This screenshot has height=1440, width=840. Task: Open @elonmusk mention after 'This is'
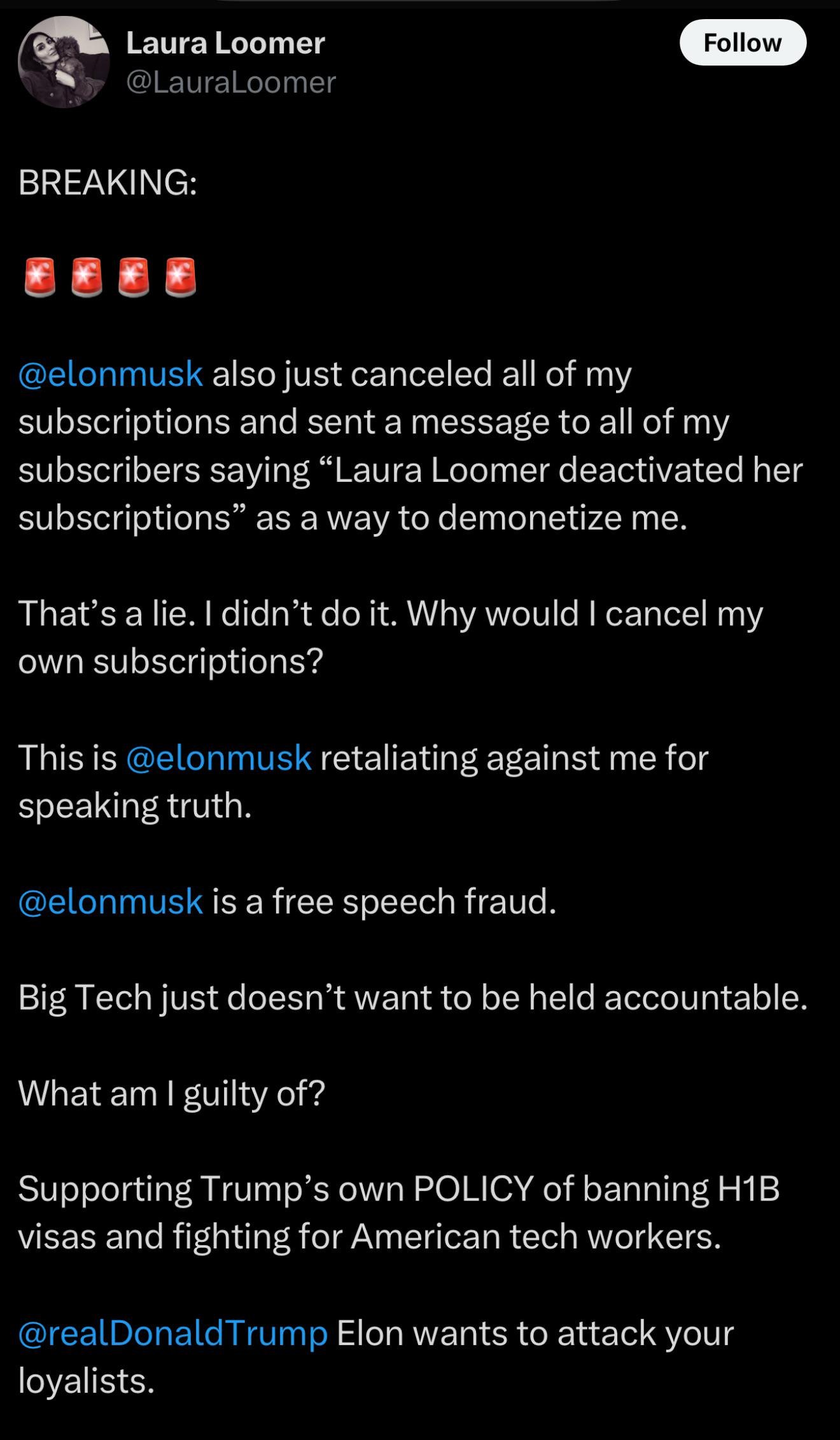(219, 758)
